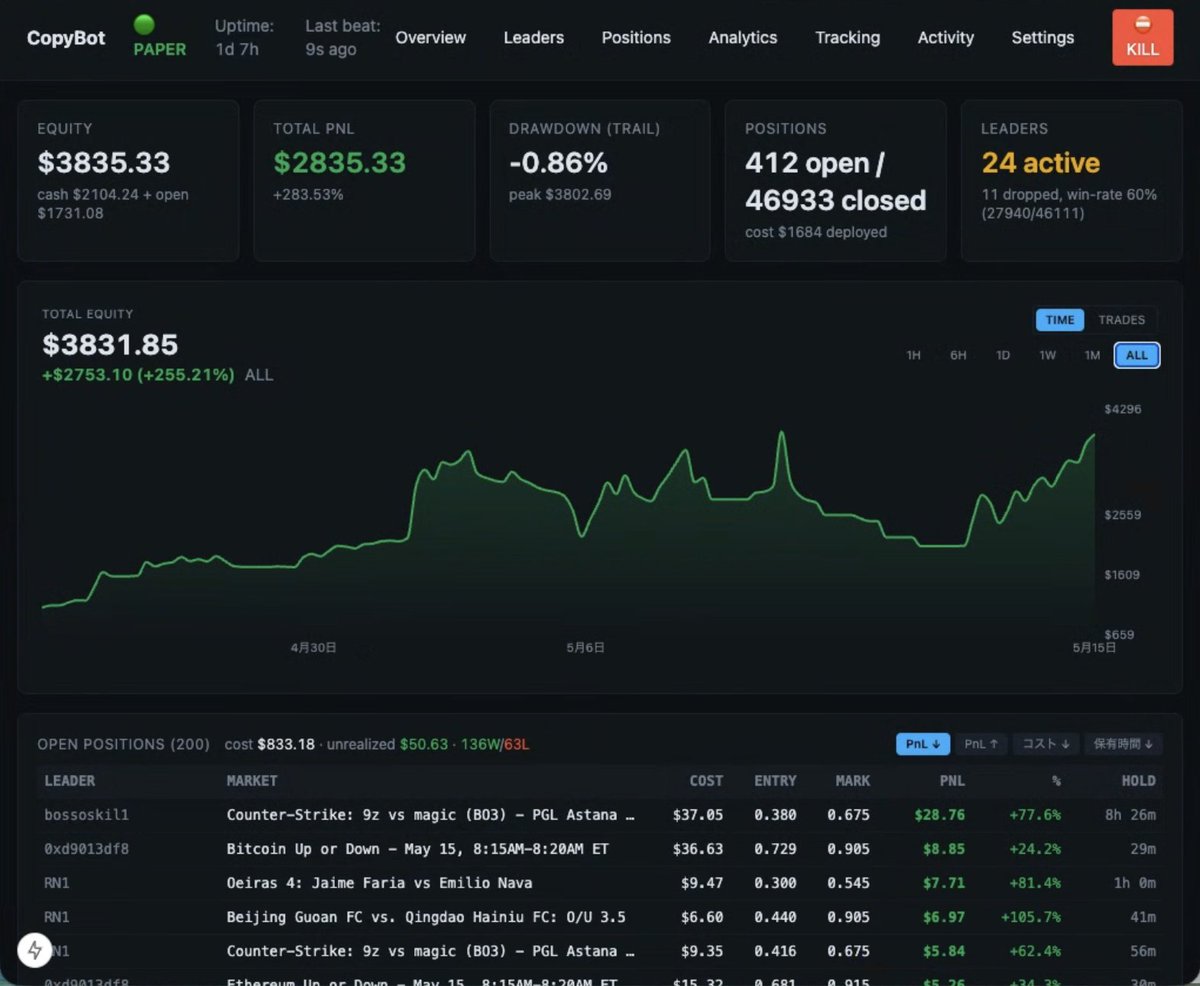The image size is (1200, 986).
Task: Click the chart's 5月15日 date label
Action: [1095, 648]
